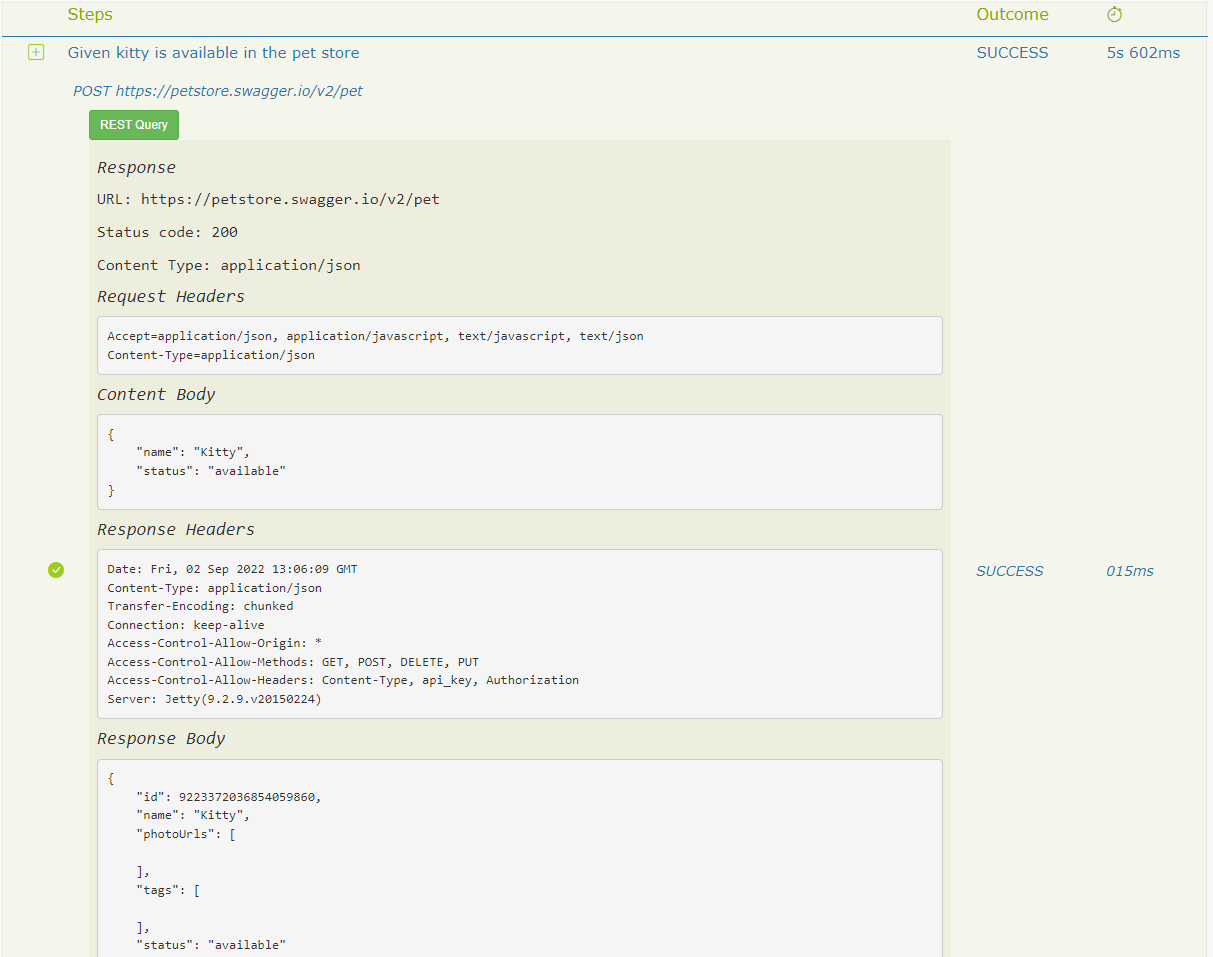Click the Outcome column header
The width and height of the screenshot is (1213, 957).
(1012, 14)
